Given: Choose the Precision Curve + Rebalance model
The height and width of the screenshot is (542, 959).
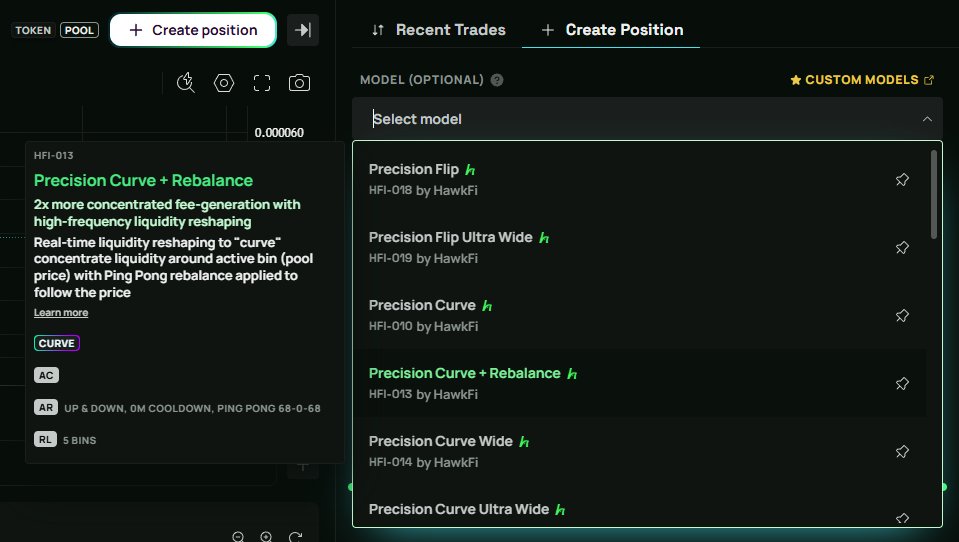Looking at the screenshot, I should [639, 383].
